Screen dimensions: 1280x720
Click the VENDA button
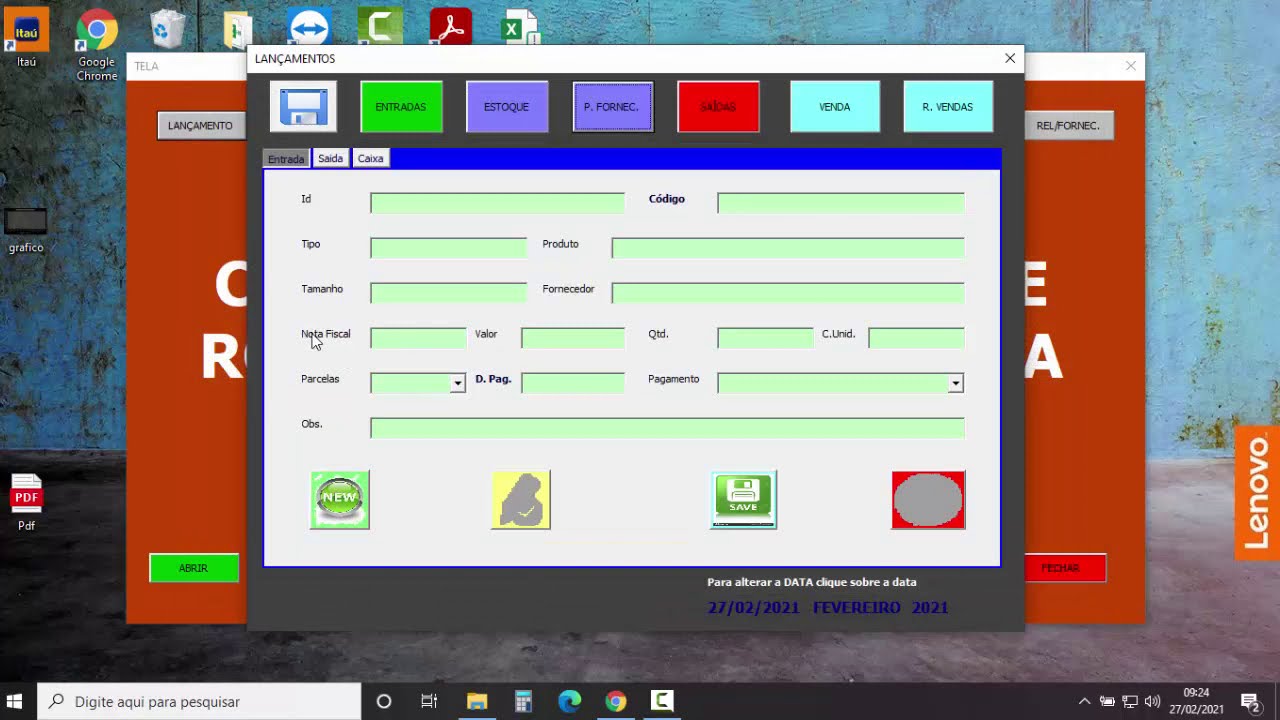pyautogui.click(x=835, y=107)
